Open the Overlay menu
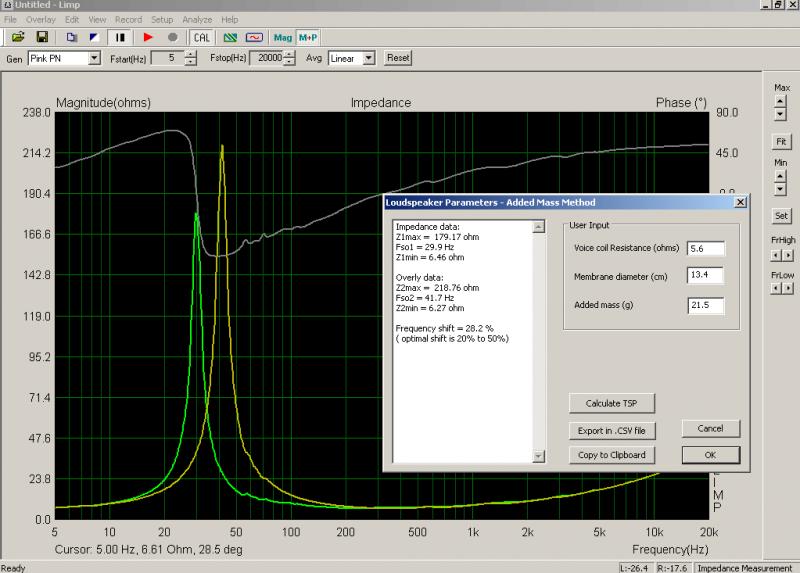800x573 pixels. 40,19
